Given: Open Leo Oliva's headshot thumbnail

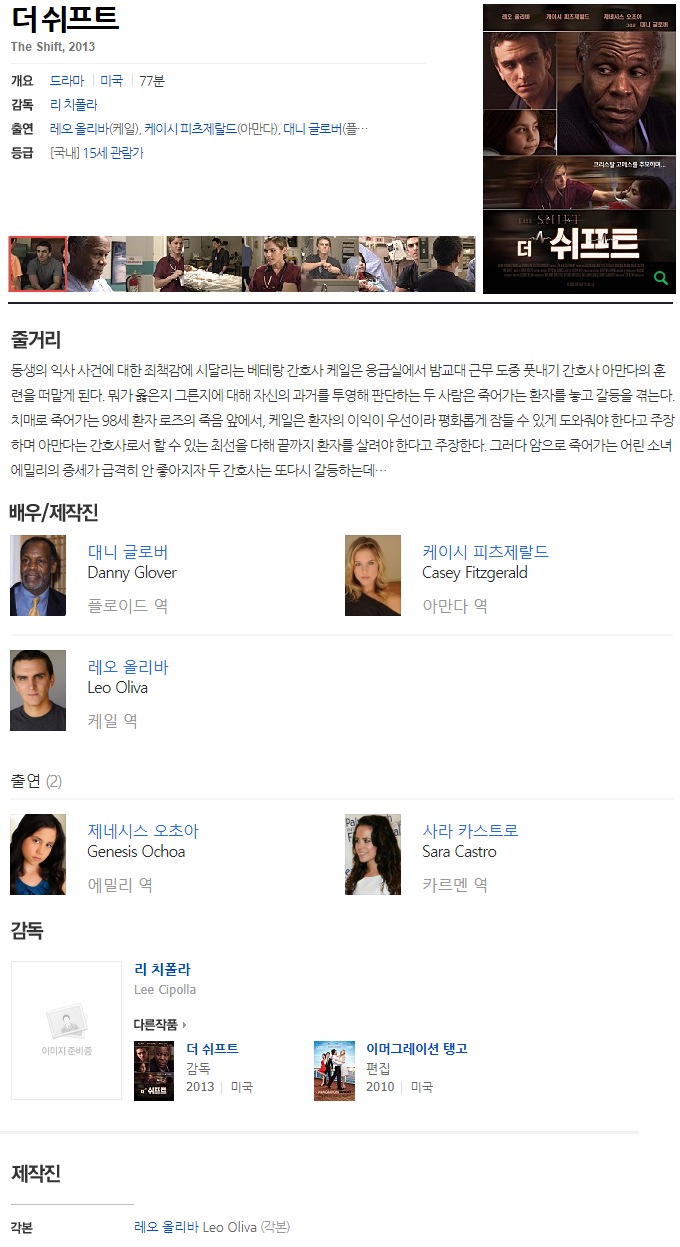Looking at the screenshot, I should pos(38,690).
